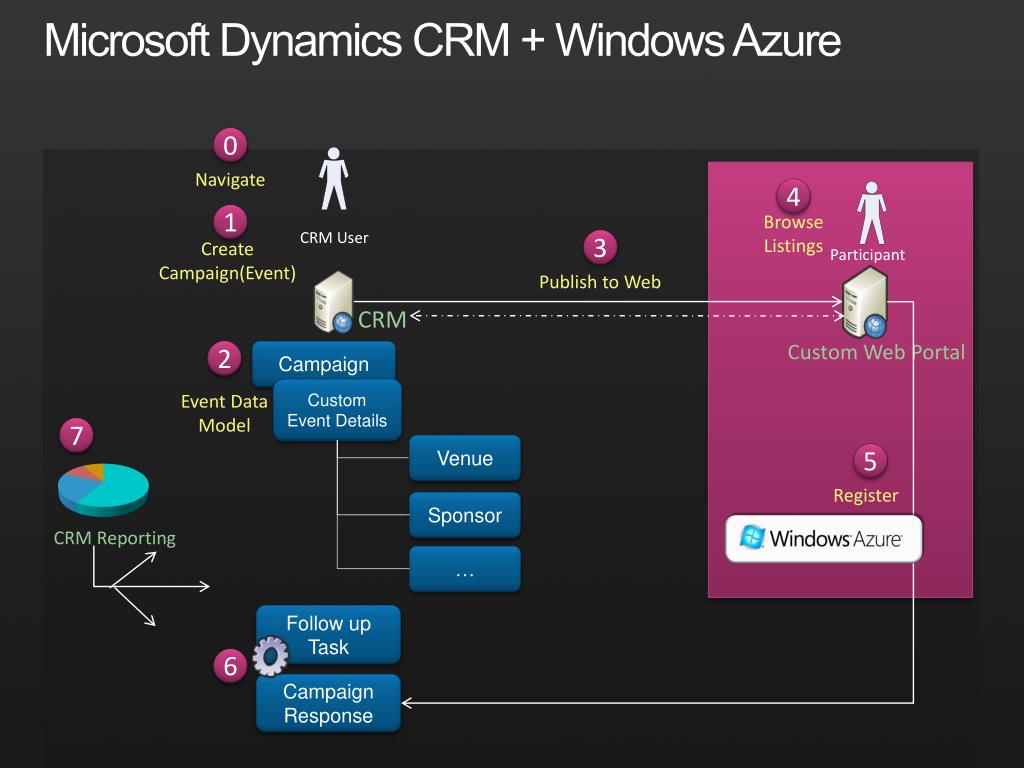1024x768 pixels.
Task: Click the "CRM User" caption
Action: click(334, 238)
